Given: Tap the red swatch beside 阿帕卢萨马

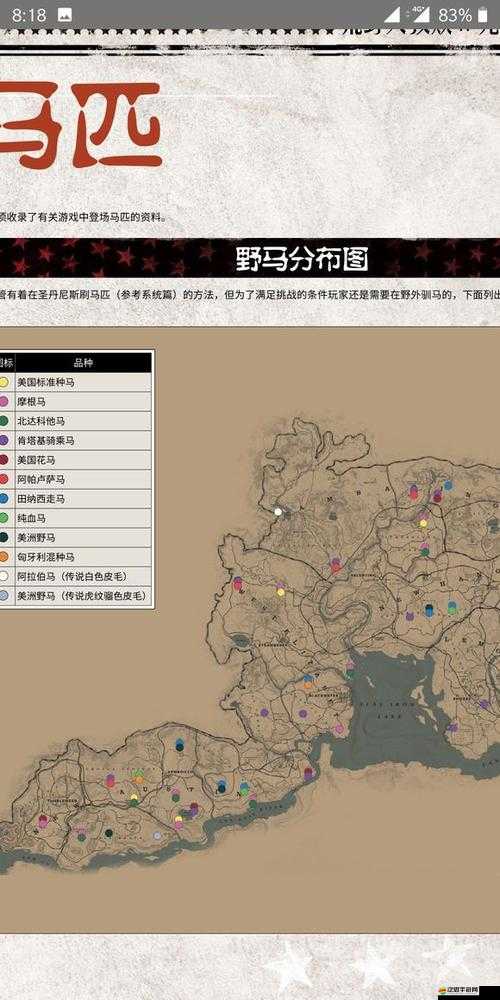Looking at the screenshot, I should (x=4, y=479).
